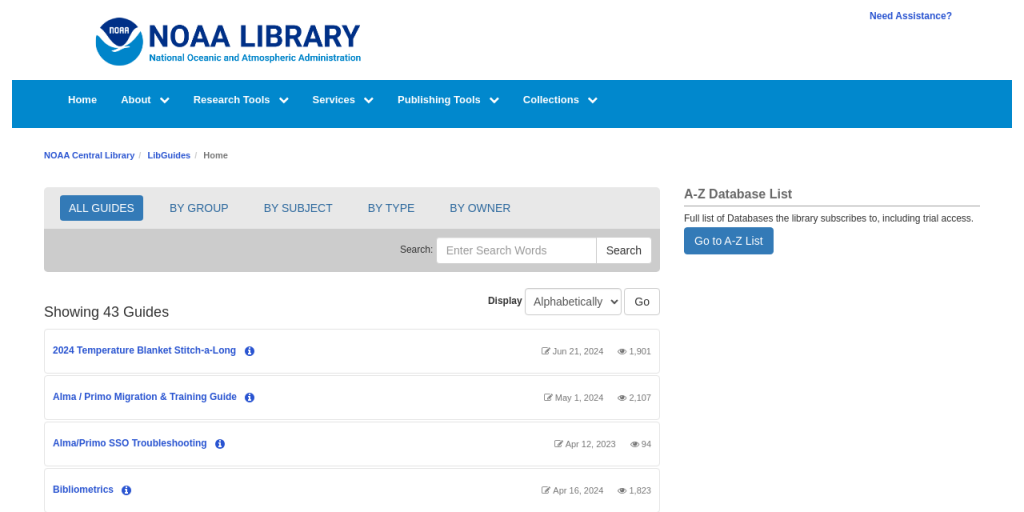Click the views eye icon showing 2,107
Screen dimensions: 1024x512
click(622, 398)
